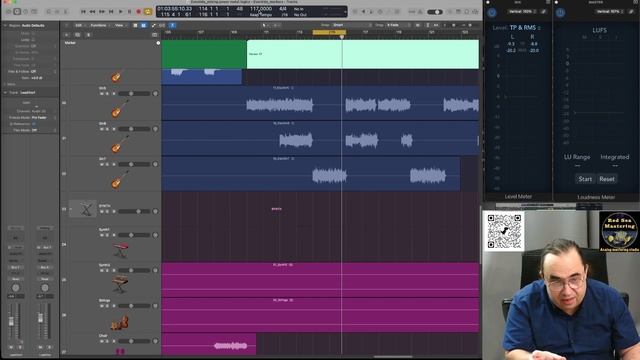The image size is (640, 360).
Task: Toggle the Flex button
Action: tap(162, 25)
